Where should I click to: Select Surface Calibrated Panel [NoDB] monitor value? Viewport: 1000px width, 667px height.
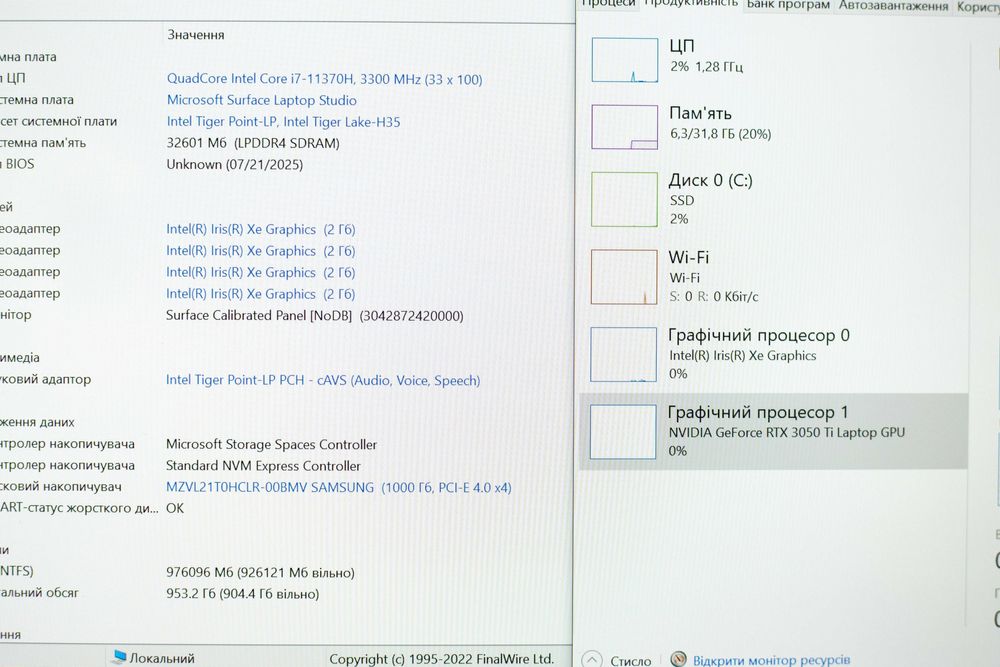tap(314, 316)
